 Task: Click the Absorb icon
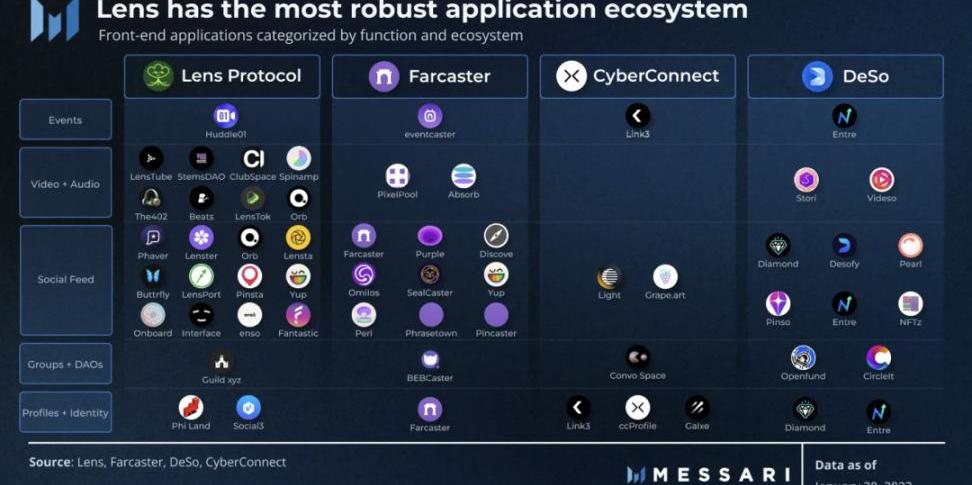click(464, 176)
